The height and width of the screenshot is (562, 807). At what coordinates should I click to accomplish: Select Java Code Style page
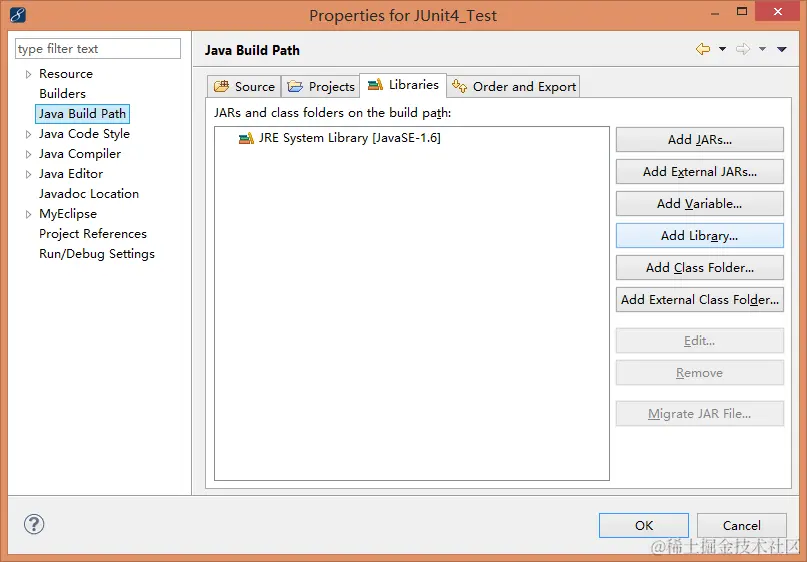coord(84,134)
